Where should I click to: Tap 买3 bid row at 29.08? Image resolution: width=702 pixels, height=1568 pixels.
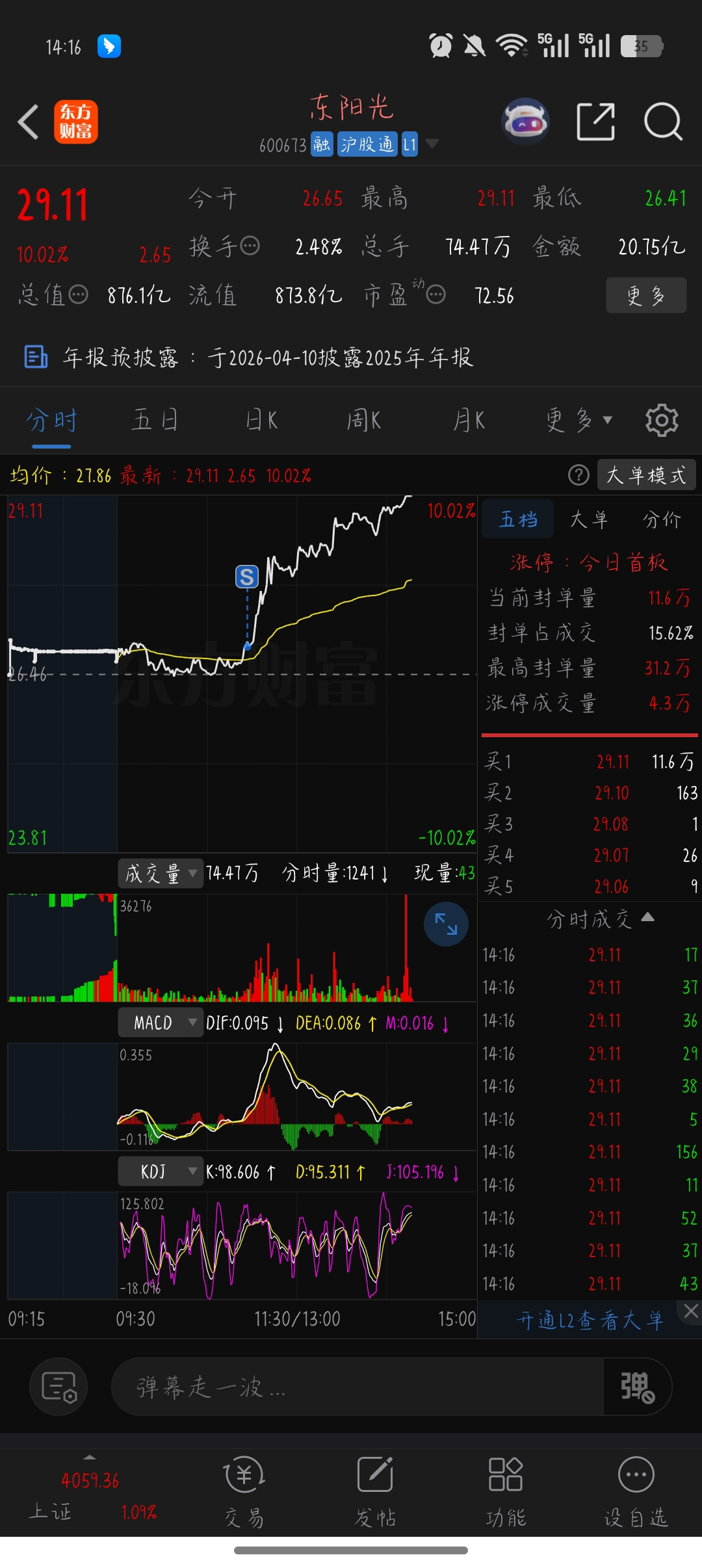tap(590, 824)
